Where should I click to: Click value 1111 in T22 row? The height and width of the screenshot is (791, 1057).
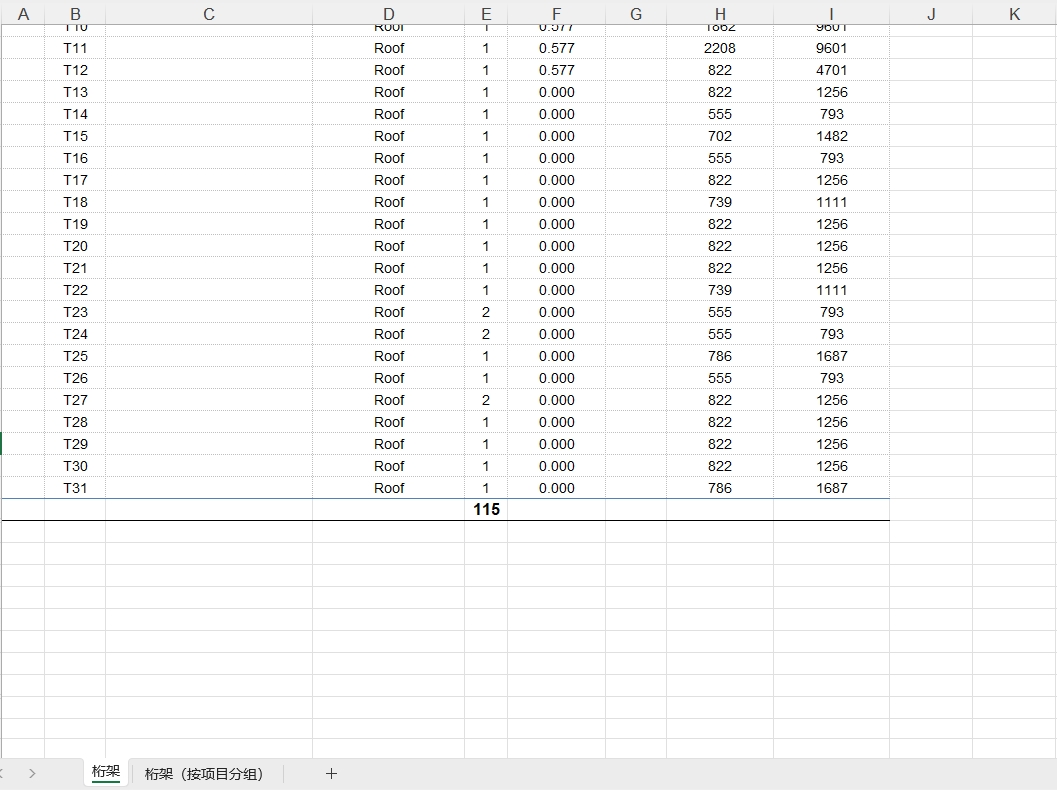point(831,290)
